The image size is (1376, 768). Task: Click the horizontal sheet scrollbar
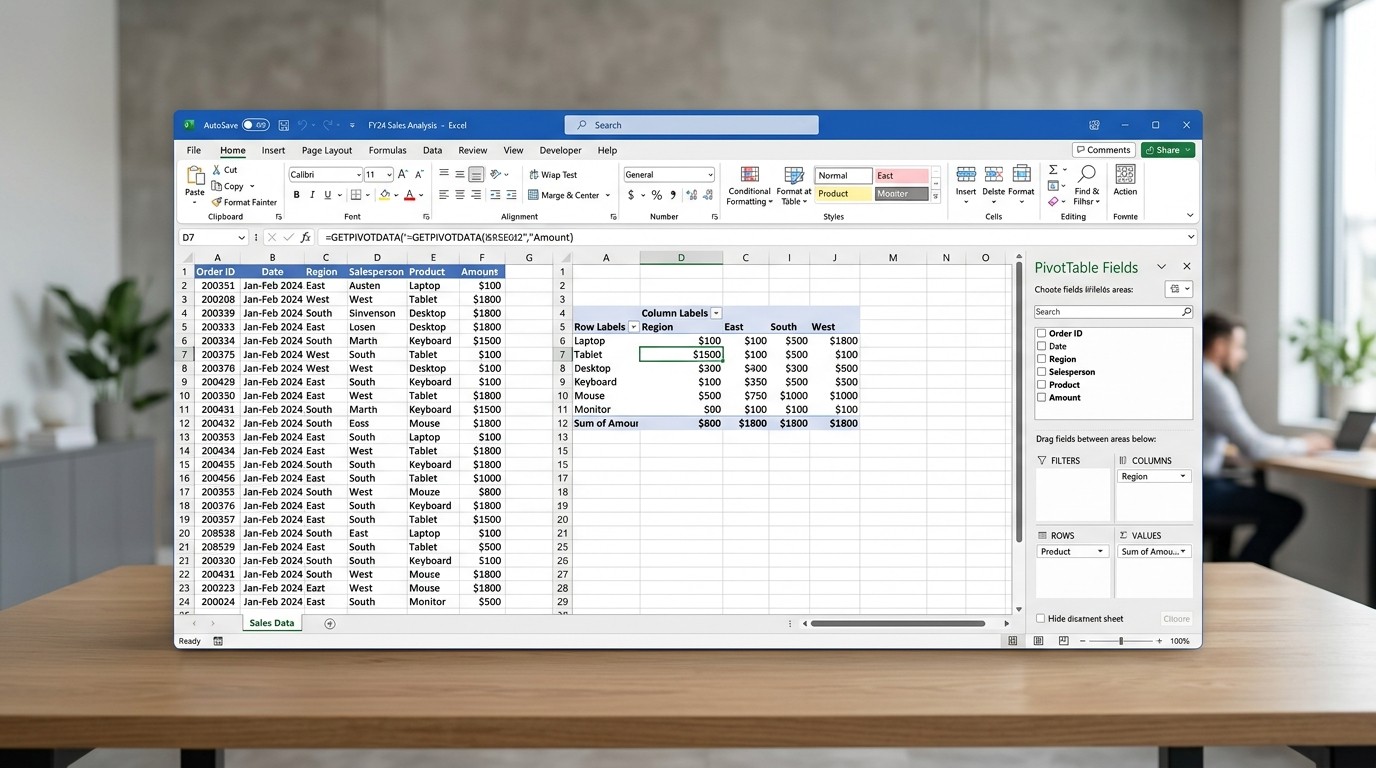(898, 623)
